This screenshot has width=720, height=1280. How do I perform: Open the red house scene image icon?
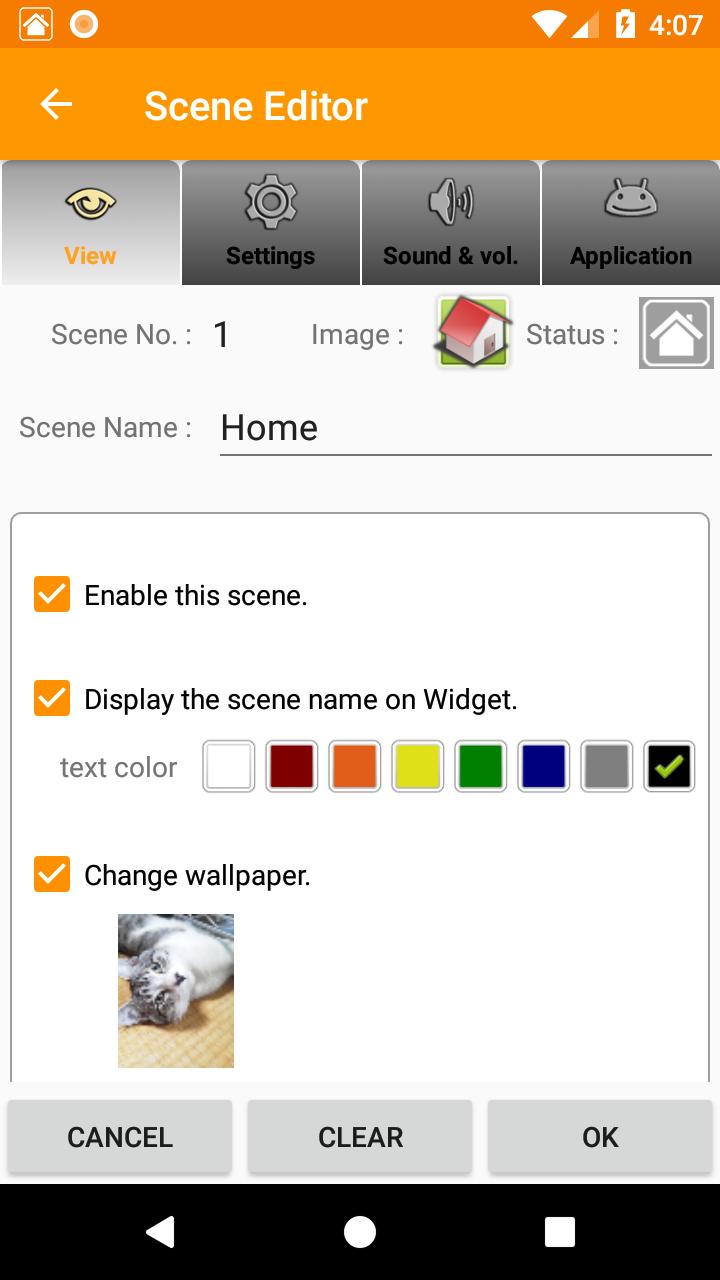coord(473,333)
